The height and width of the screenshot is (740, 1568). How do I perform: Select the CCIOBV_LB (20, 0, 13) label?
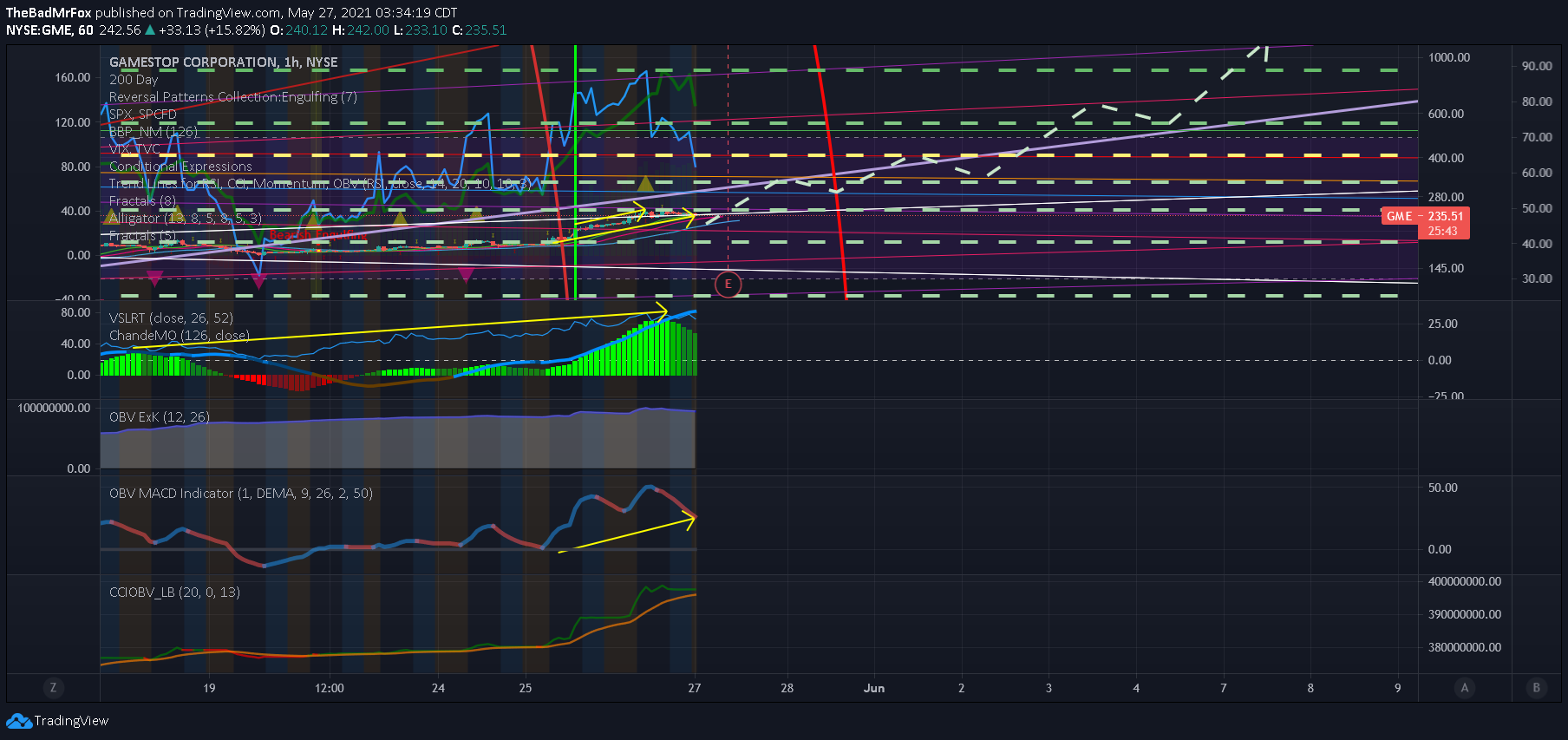tap(174, 593)
